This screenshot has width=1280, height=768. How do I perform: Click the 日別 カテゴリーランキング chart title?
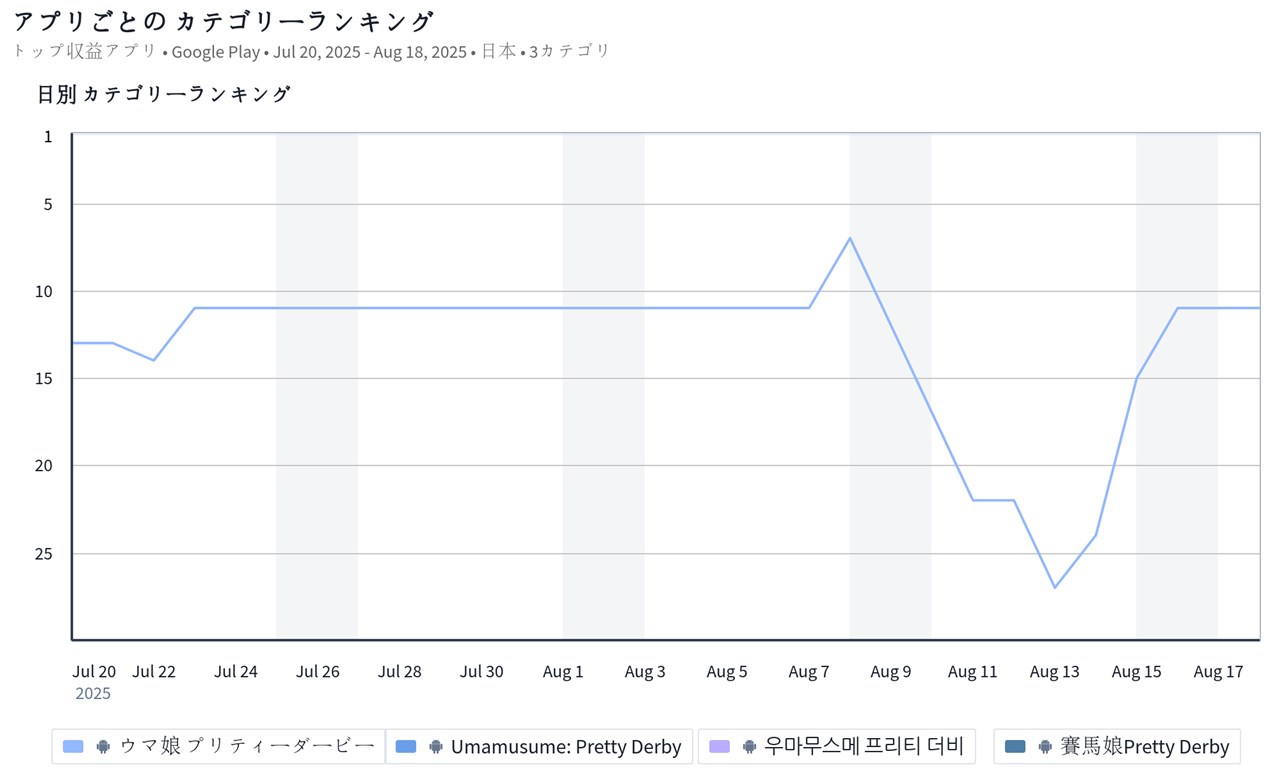[164, 95]
